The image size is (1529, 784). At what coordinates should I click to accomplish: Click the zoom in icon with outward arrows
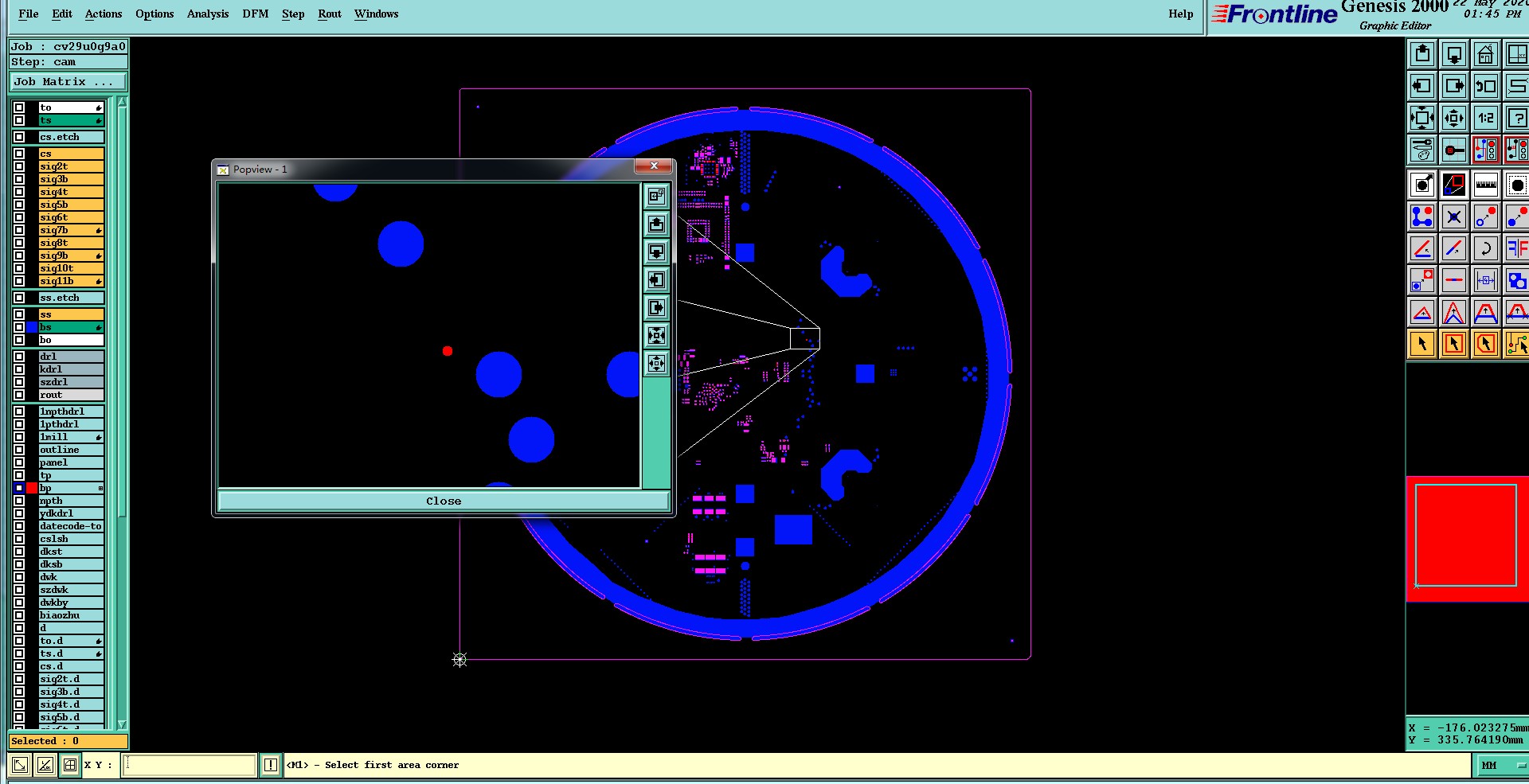coord(1422,118)
